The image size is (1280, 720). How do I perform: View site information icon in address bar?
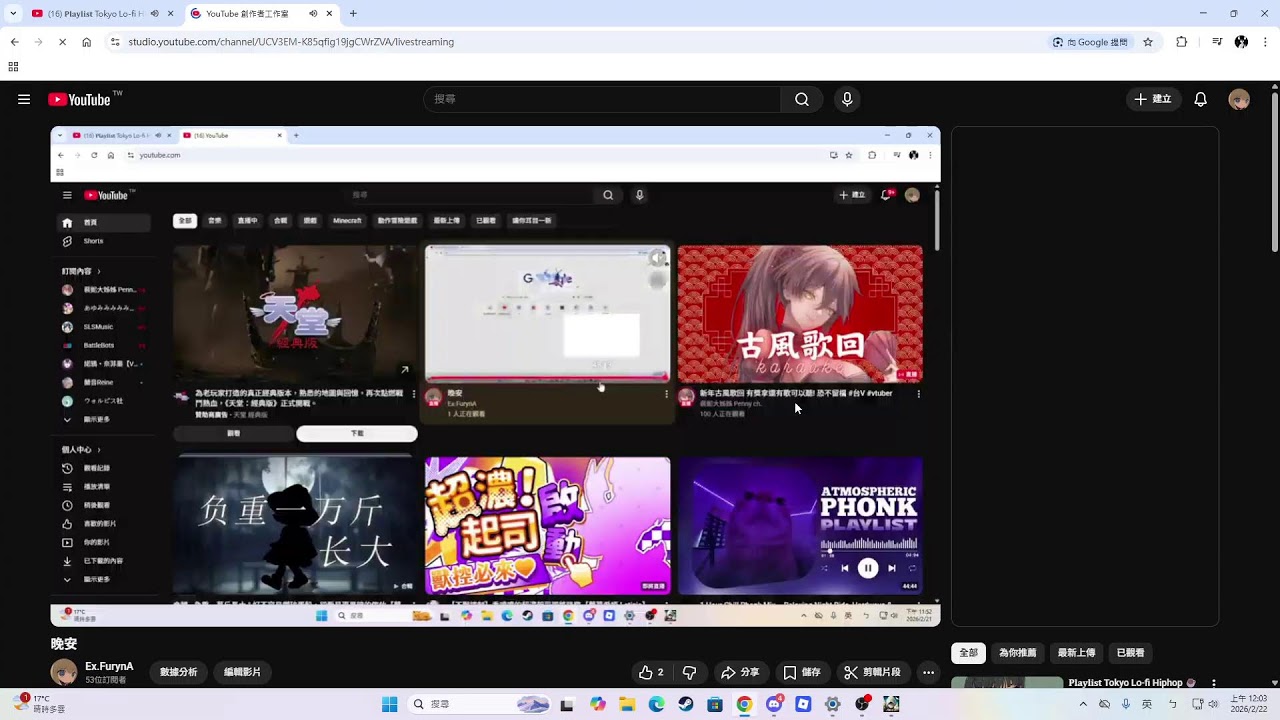point(115,42)
